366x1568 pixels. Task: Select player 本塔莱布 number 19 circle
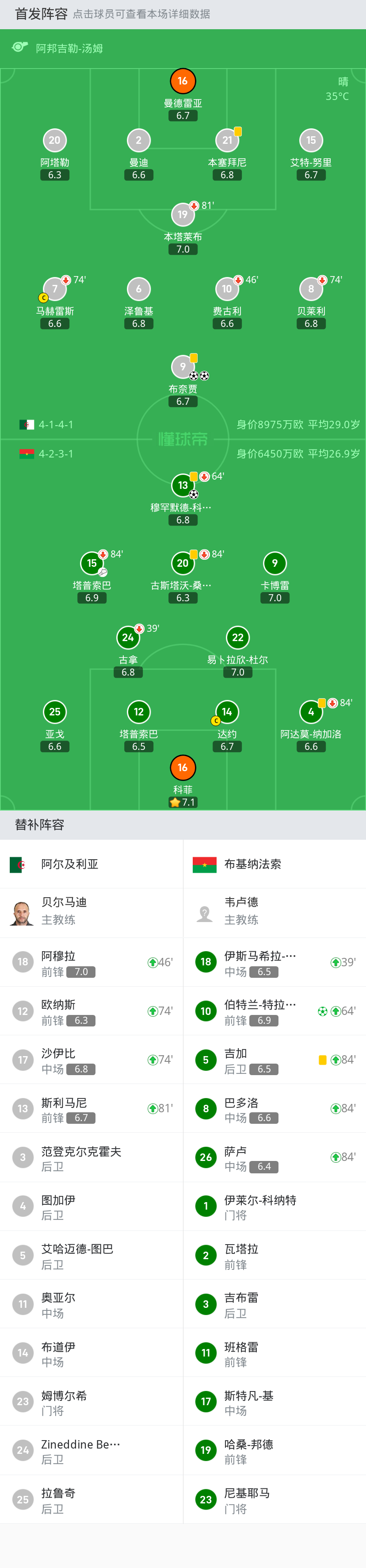pyautogui.click(x=183, y=214)
